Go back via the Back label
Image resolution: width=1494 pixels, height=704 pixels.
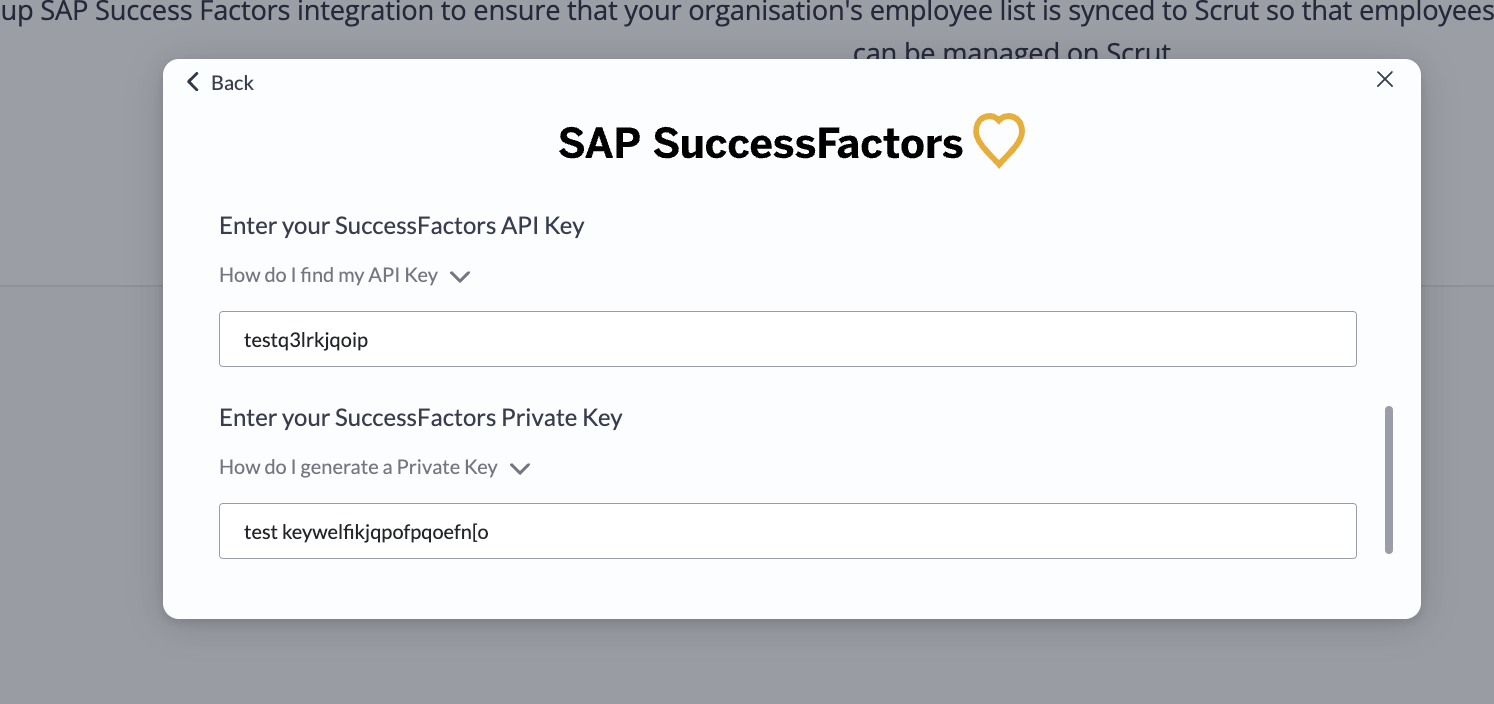233,83
